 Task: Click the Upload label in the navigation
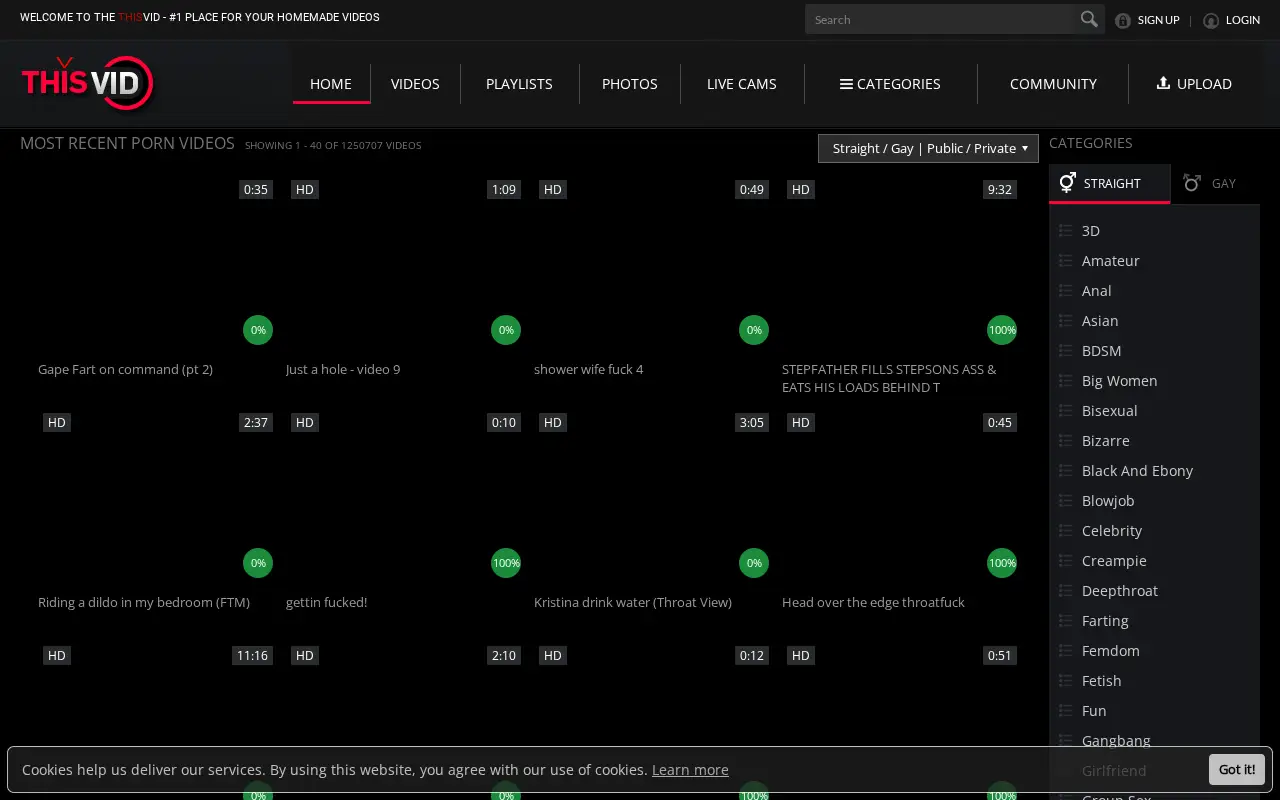pos(1204,84)
